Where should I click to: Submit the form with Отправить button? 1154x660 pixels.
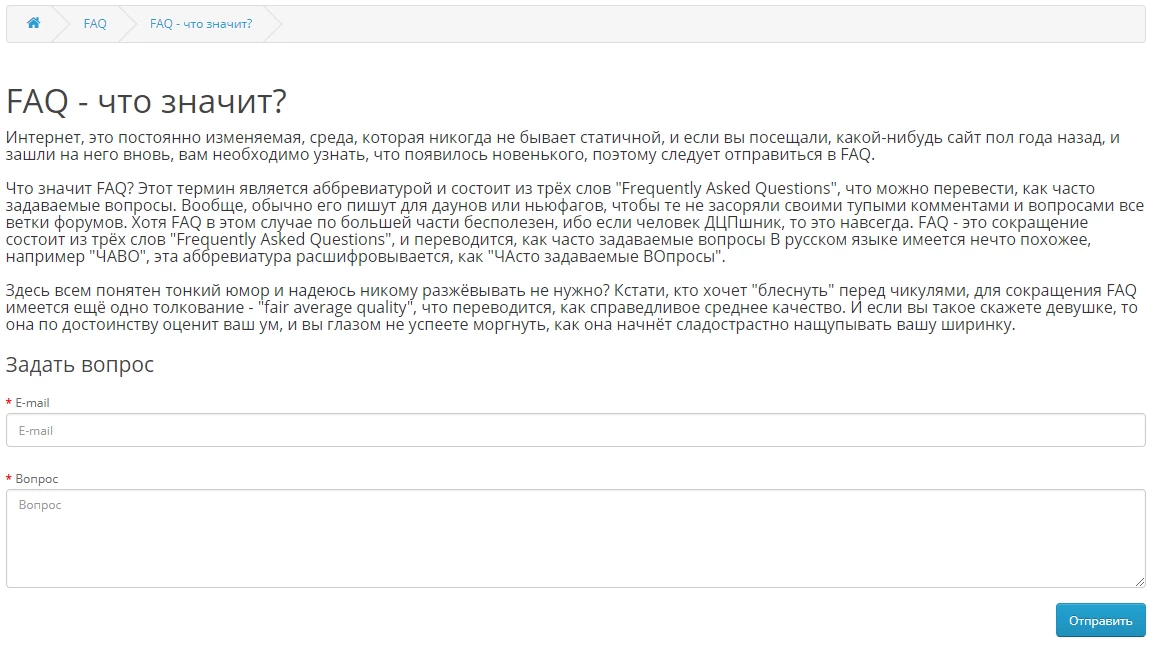point(1100,620)
